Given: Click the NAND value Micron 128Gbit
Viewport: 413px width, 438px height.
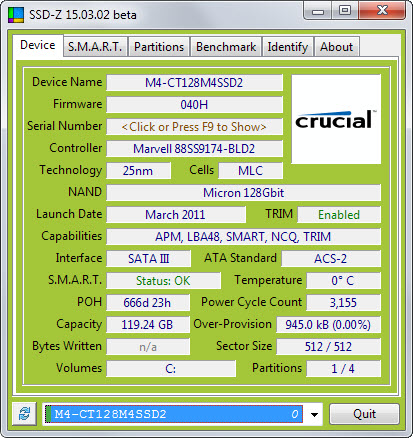Looking at the screenshot, I should [x=243, y=193].
